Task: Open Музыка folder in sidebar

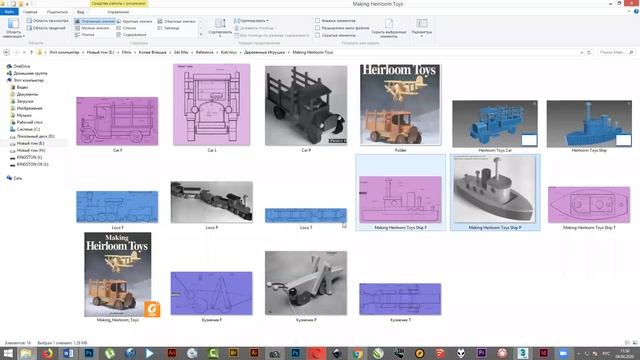Action: pos(24,115)
